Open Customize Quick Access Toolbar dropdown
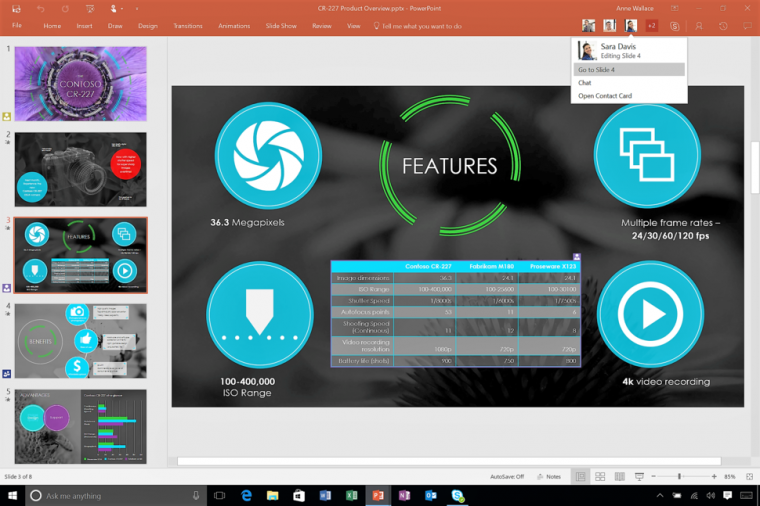 137,9
